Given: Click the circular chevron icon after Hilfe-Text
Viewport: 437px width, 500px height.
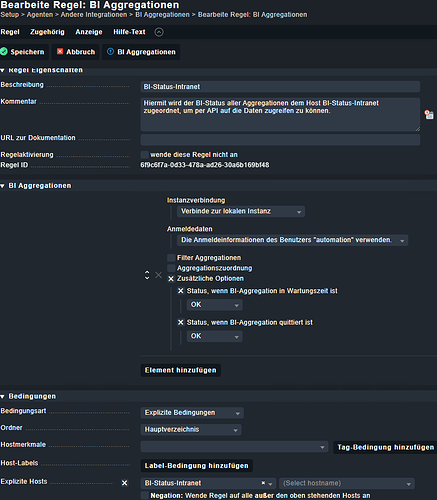Looking at the screenshot, I should [x=159, y=32].
